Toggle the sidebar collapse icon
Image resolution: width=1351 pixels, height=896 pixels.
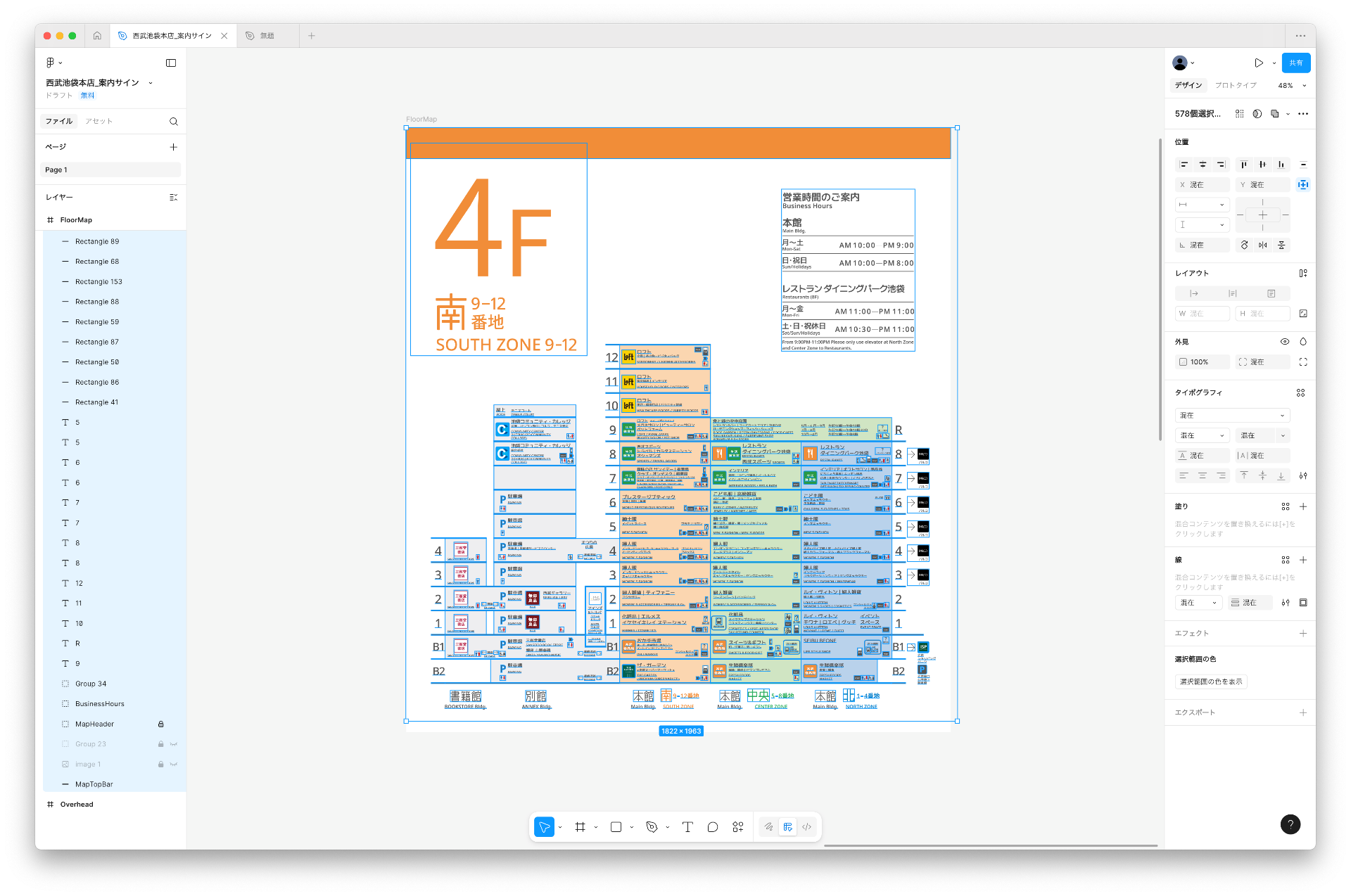[171, 63]
